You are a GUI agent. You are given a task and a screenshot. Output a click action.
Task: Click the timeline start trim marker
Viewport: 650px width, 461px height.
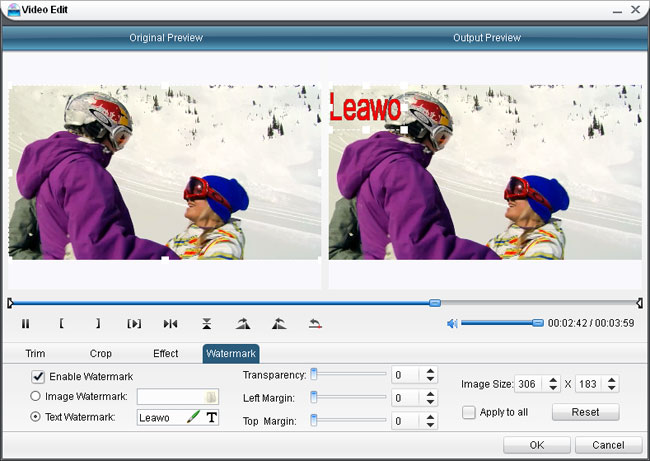coord(10,303)
